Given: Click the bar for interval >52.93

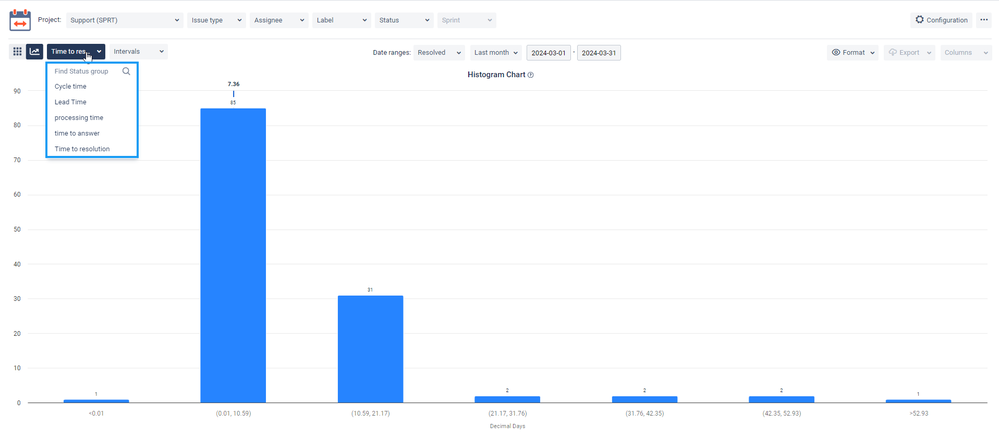Looking at the screenshot, I should pyautogui.click(x=918, y=401).
